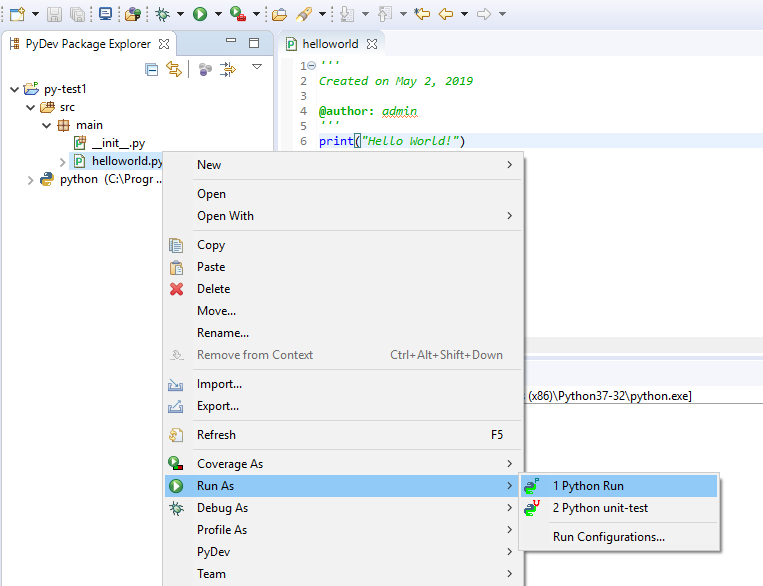Open the Coverage As submenu
763x586 pixels.
[344, 464]
